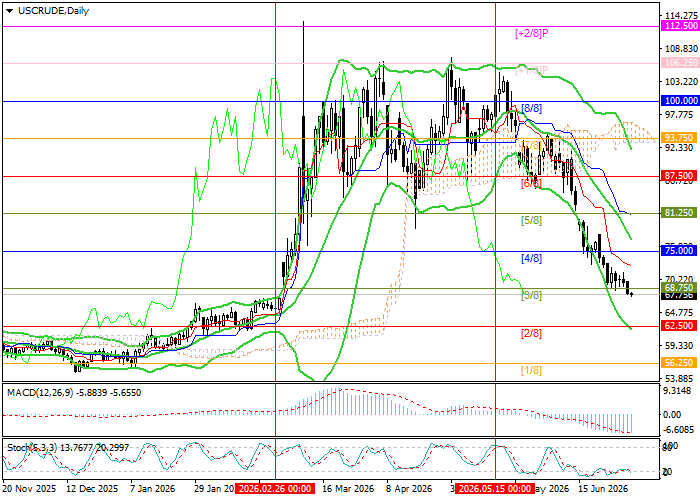Select the red 62.500 price label
700x500 pixels.
(680, 326)
